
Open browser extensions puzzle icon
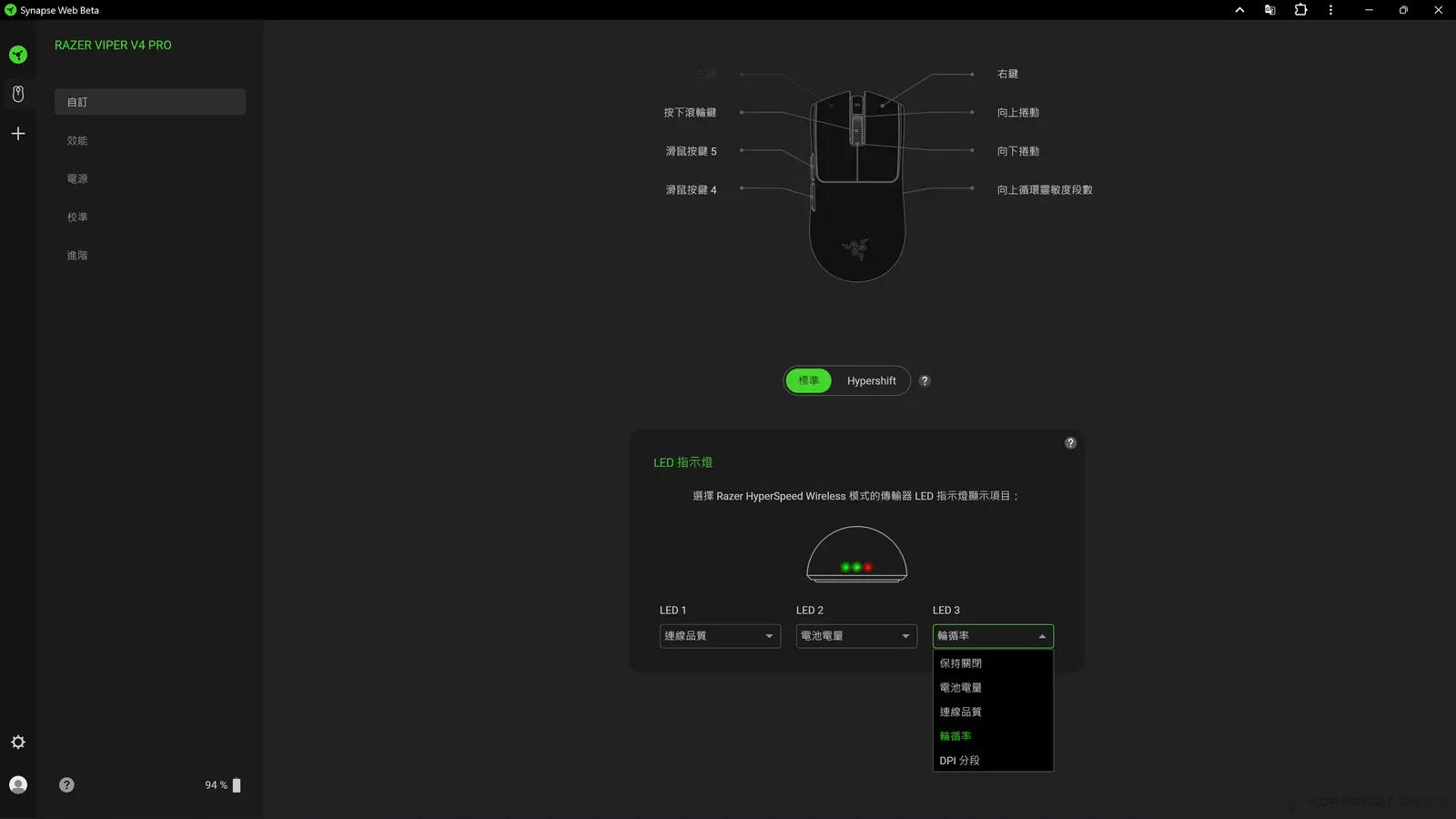(x=1300, y=10)
